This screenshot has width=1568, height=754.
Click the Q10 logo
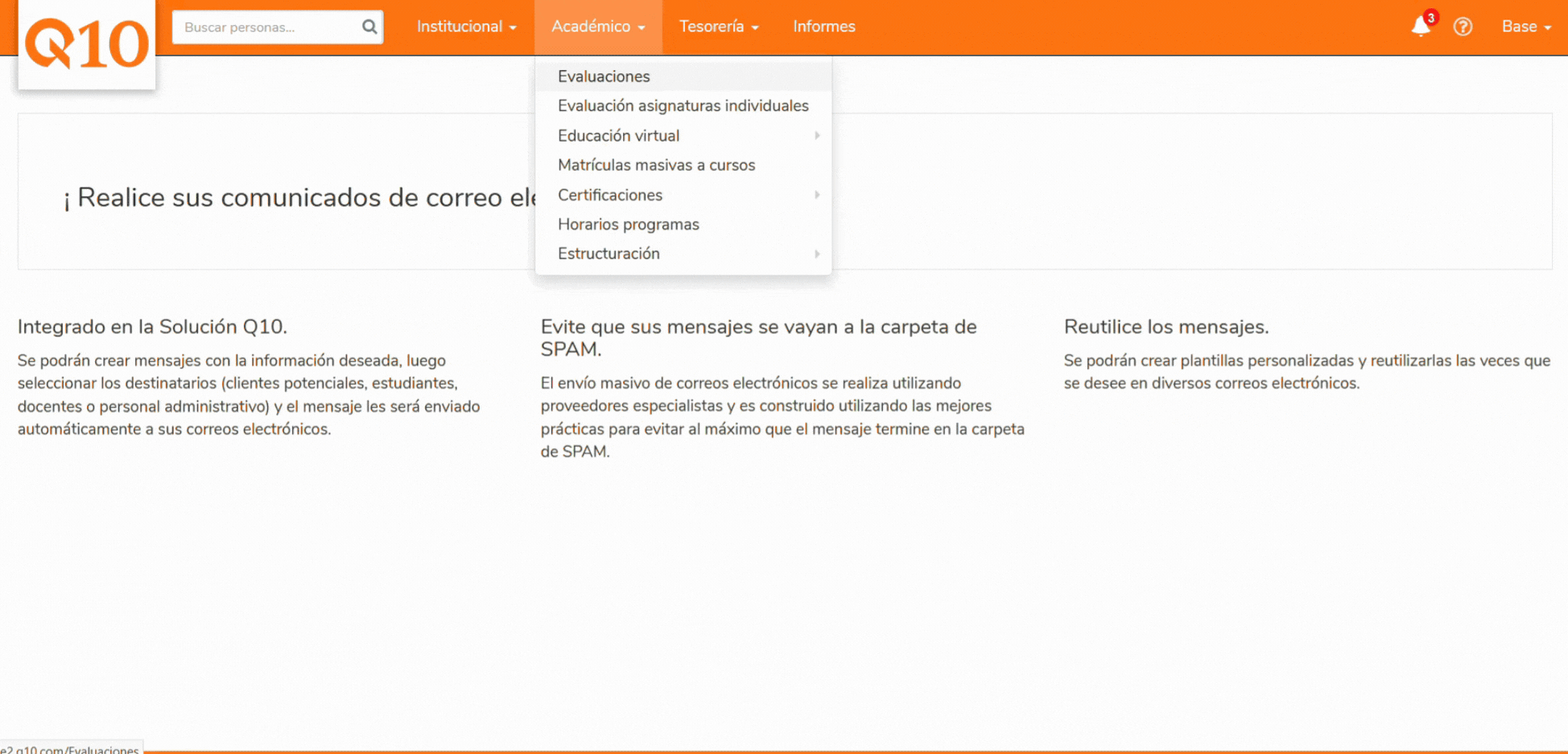(x=87, y=44)
